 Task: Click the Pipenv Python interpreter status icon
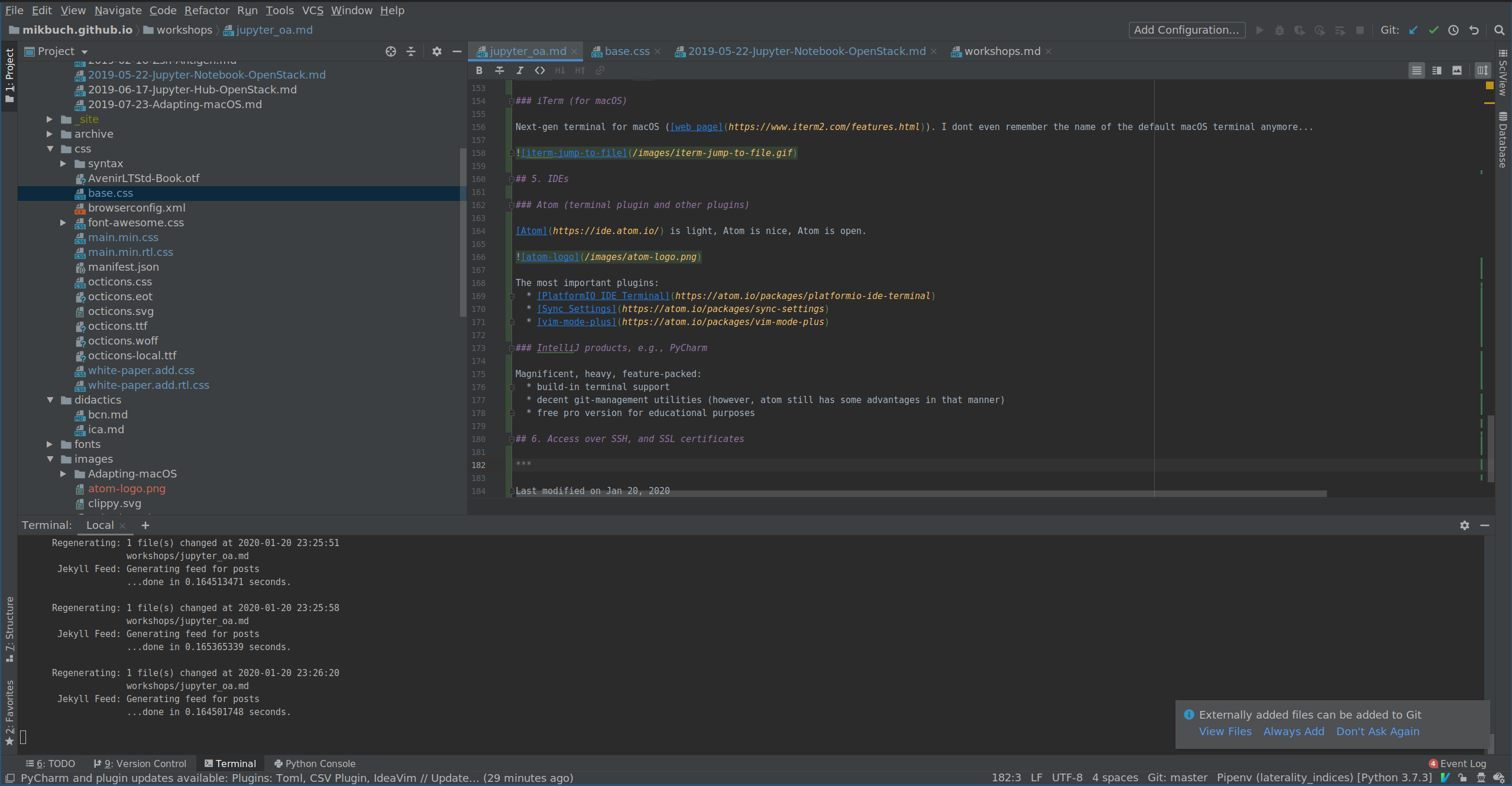coord(1324,778)
